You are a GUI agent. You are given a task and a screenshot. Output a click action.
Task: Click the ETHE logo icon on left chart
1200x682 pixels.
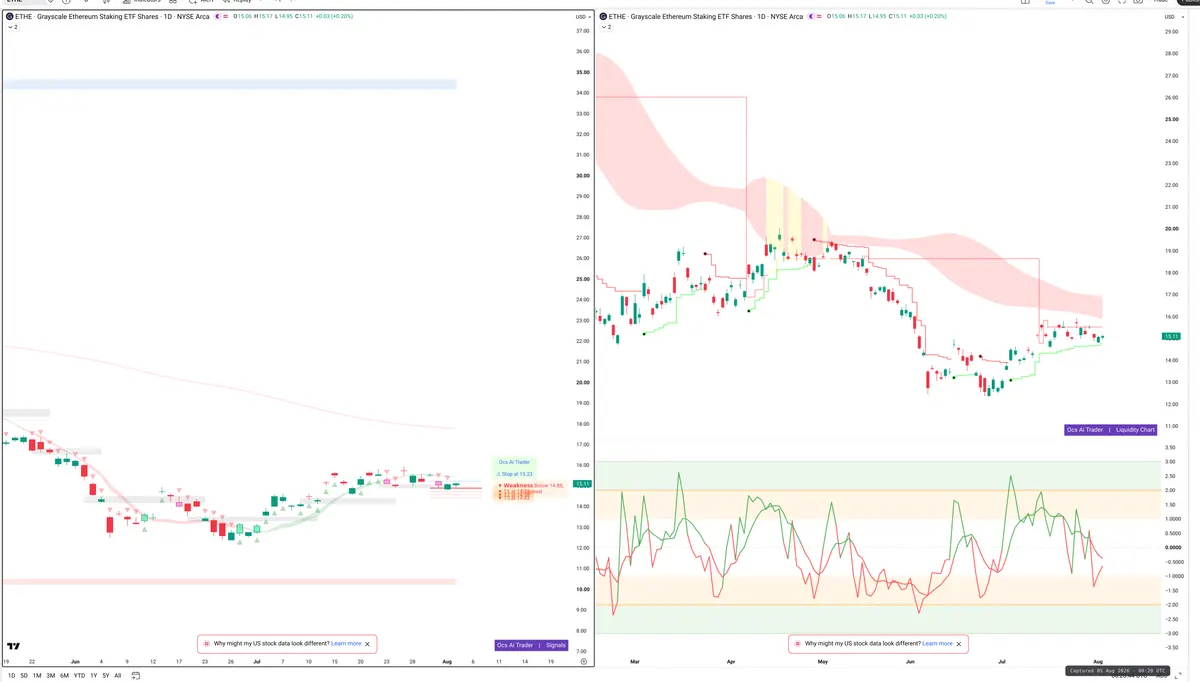pyautogui.click(x=9, y=17)
